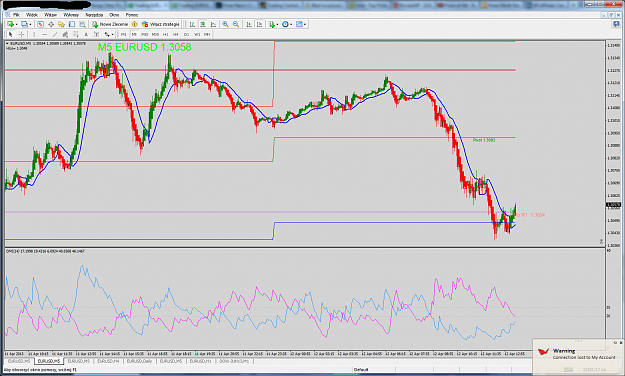Expand the Profiles dropdown arrow

point(30,24)
